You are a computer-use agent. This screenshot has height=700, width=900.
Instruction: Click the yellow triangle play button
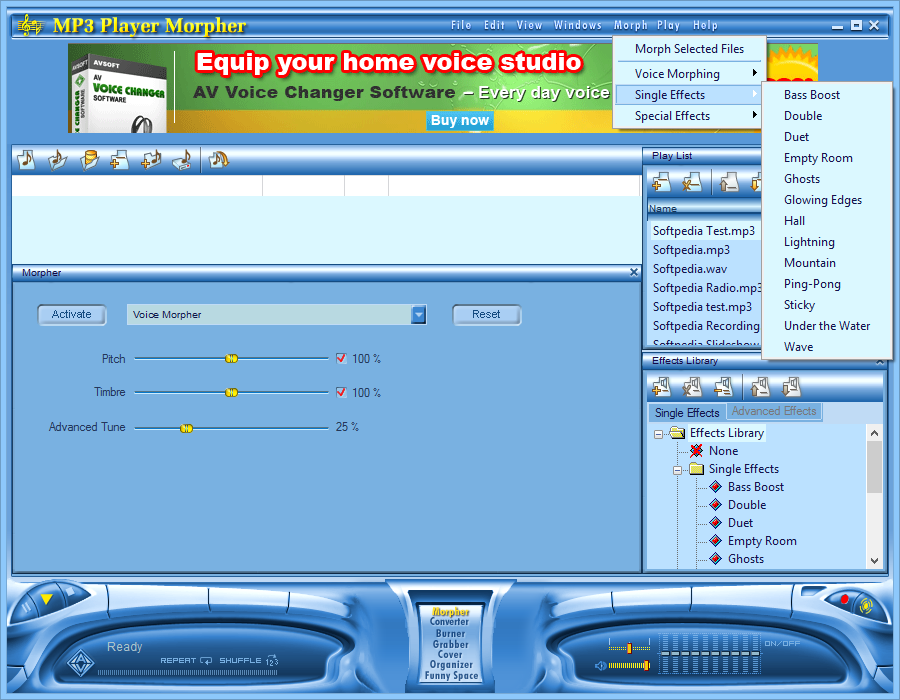(x=46, y=599)
